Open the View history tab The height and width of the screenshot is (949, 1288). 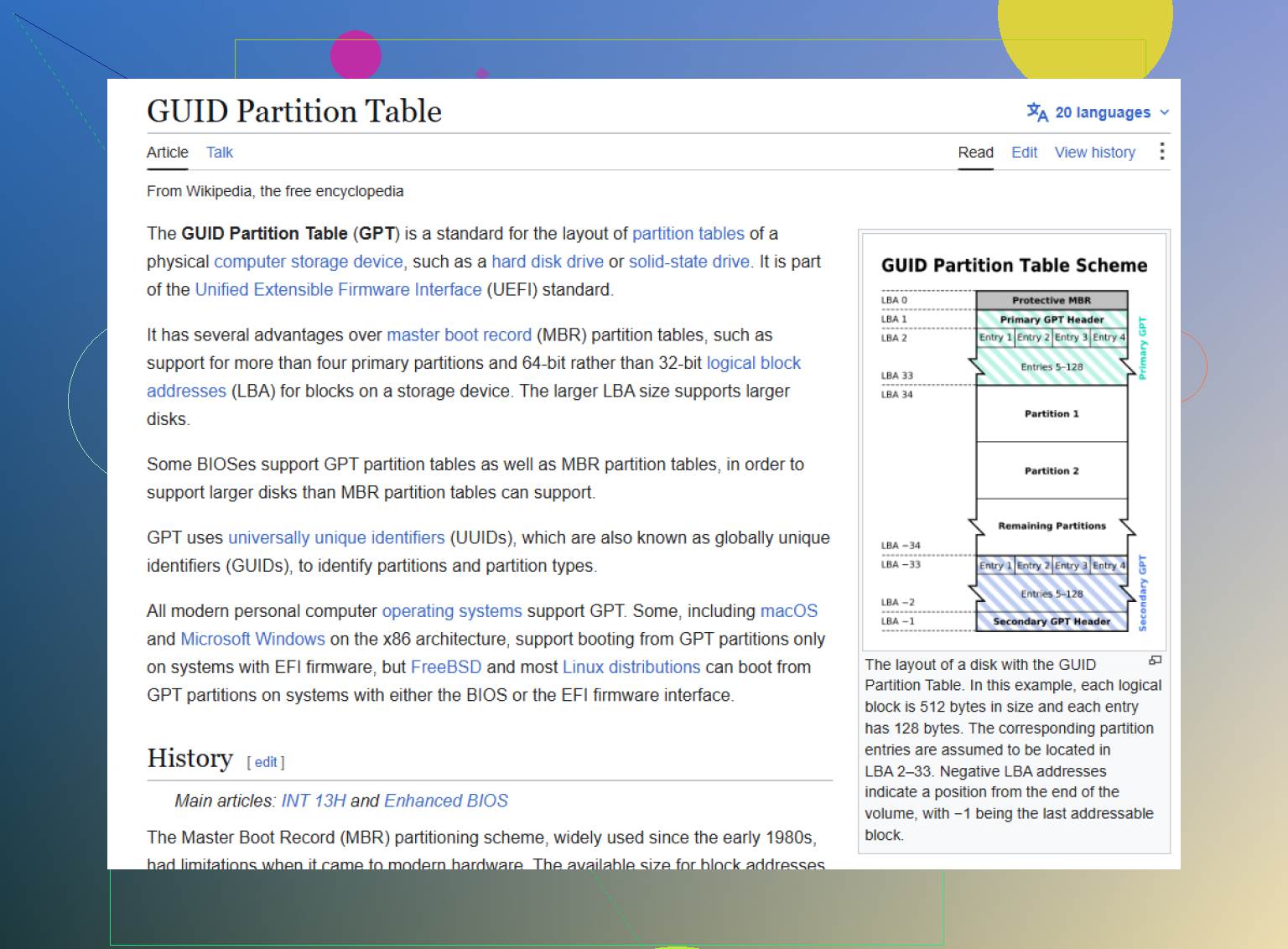click(1094, 153)
